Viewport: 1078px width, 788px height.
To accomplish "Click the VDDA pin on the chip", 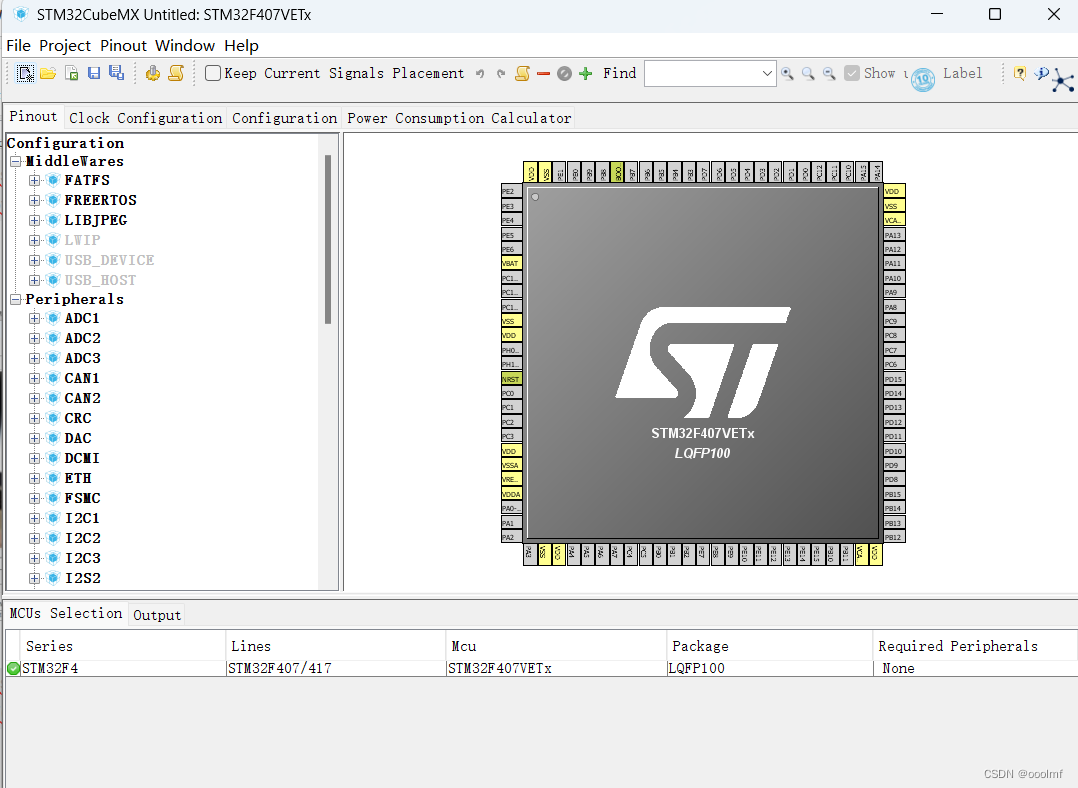I will point(511,494).
